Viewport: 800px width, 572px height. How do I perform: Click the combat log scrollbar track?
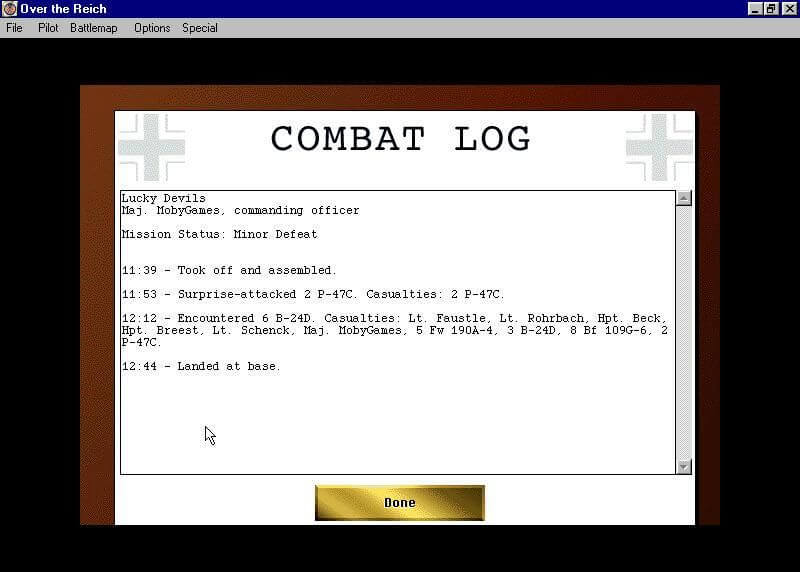683,332
